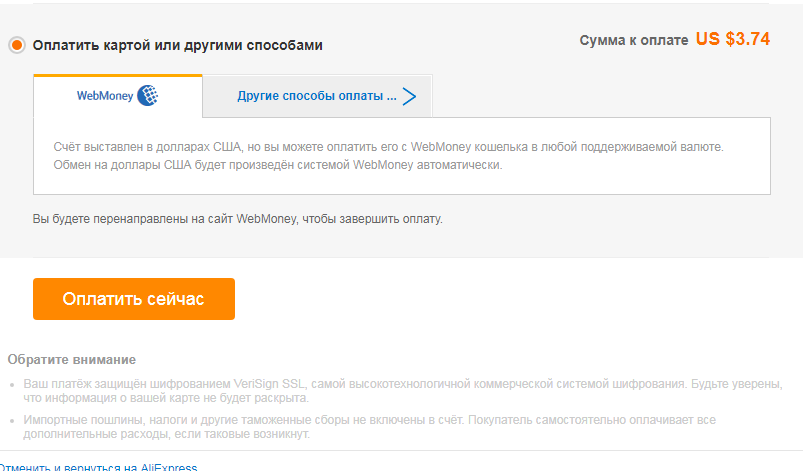Click the import duties and taxes note
This screenshot has width=803, height=471.
[x=369, y=427]
